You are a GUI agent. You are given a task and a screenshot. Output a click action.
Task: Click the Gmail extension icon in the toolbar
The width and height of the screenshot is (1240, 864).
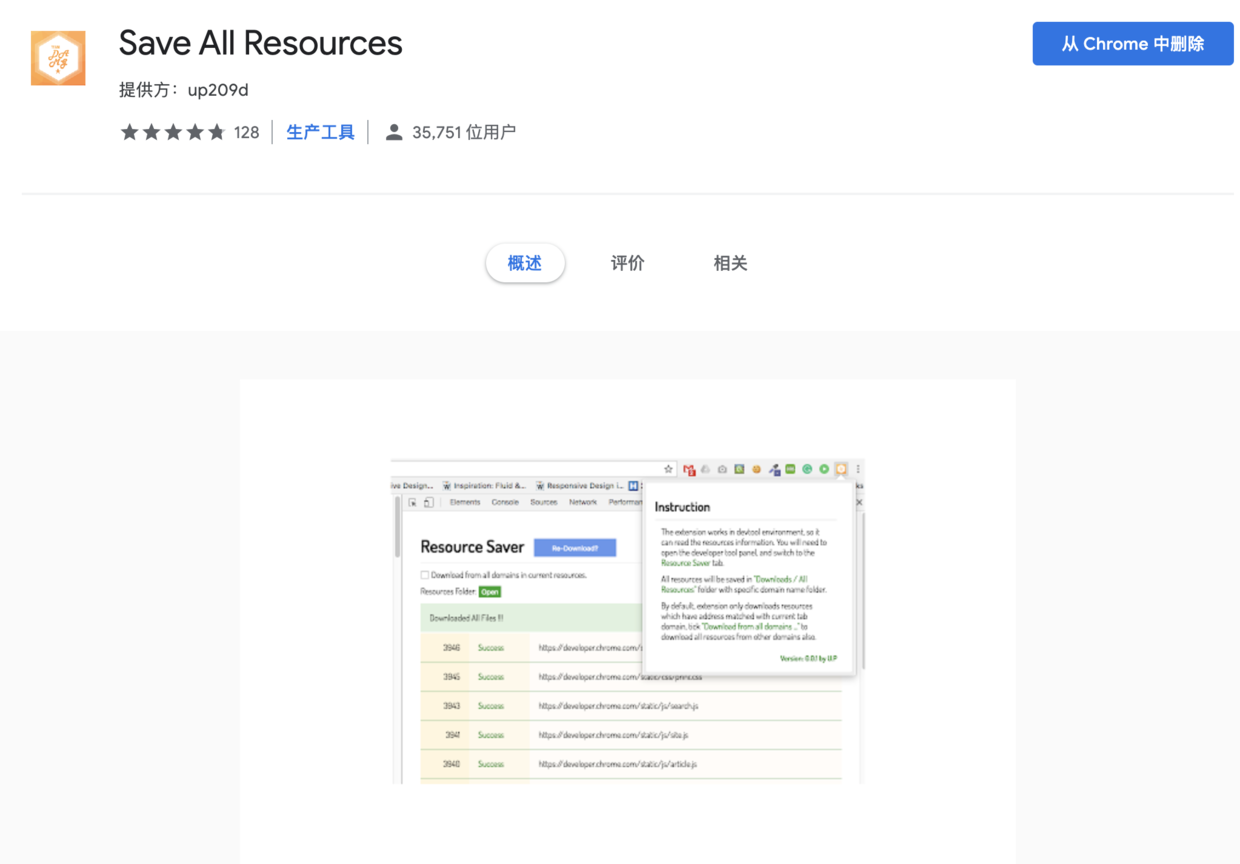[690, 469]
